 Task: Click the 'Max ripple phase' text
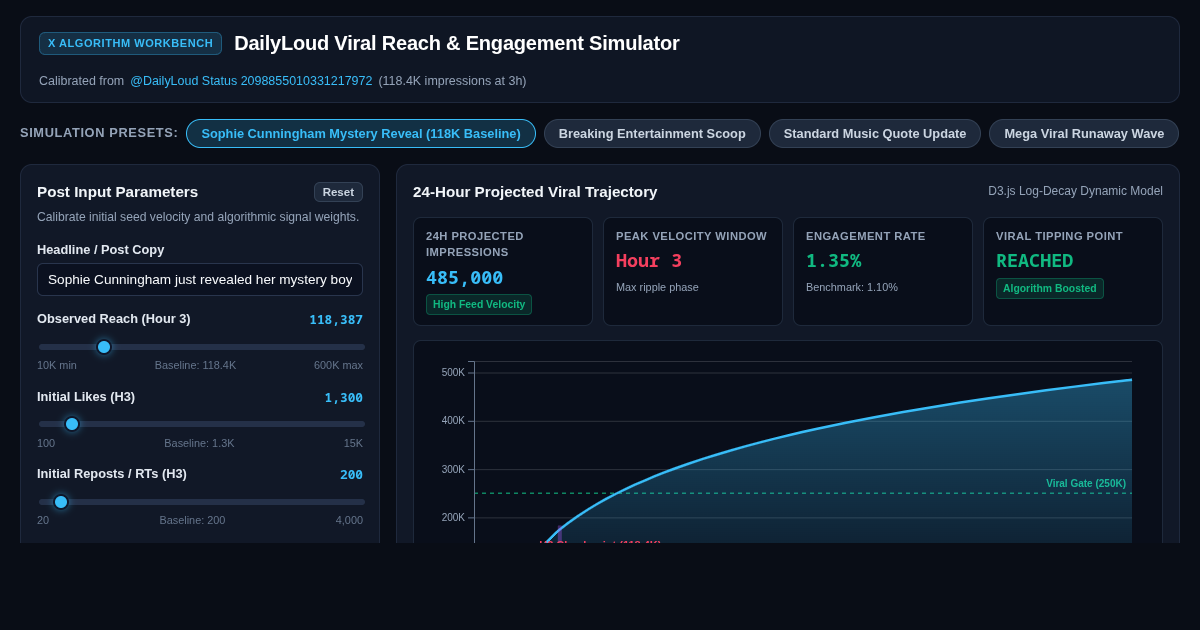pyautogui.click(x=657, y=287)
